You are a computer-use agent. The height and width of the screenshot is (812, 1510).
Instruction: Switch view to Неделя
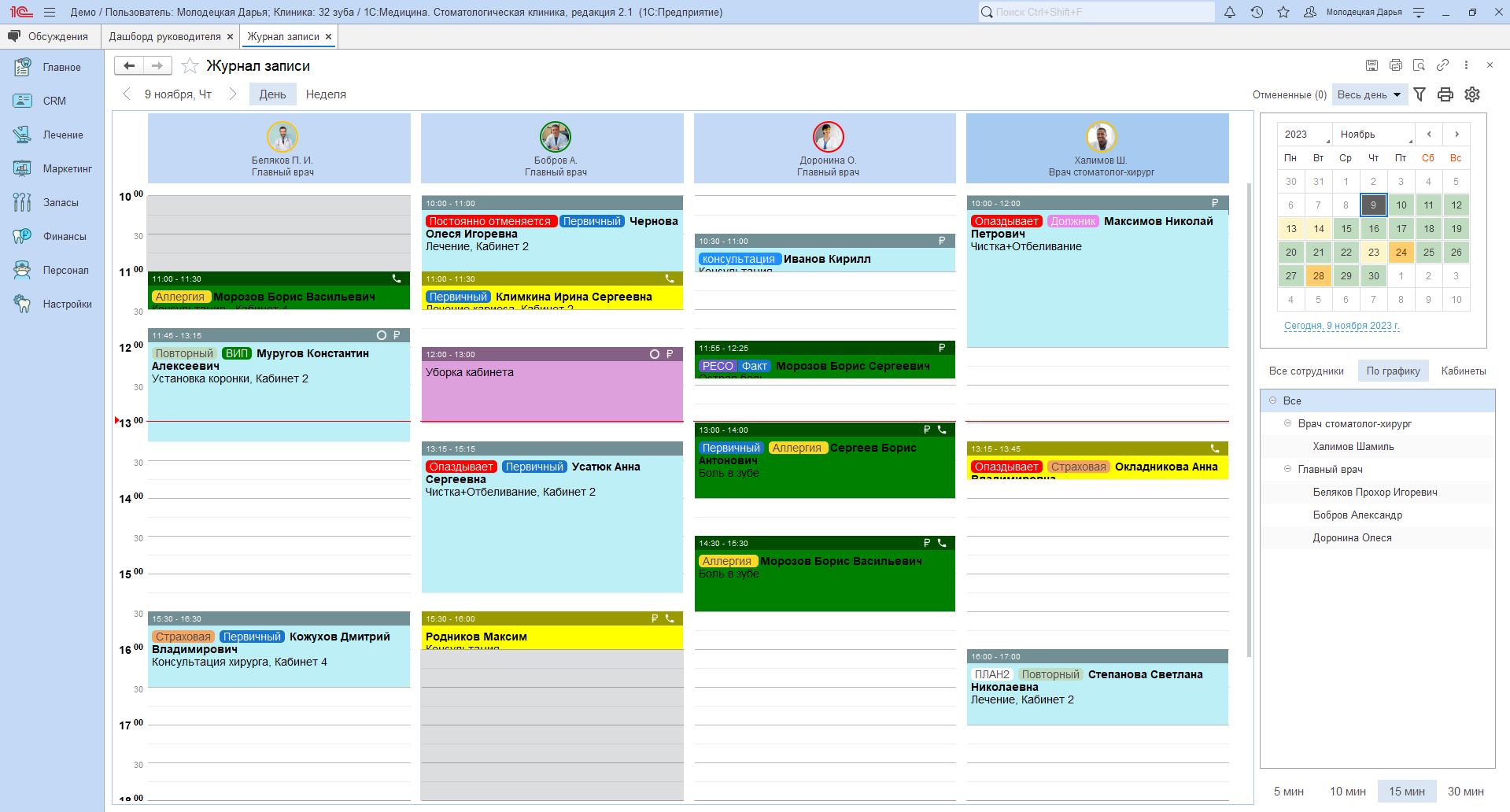click(326, 94)
